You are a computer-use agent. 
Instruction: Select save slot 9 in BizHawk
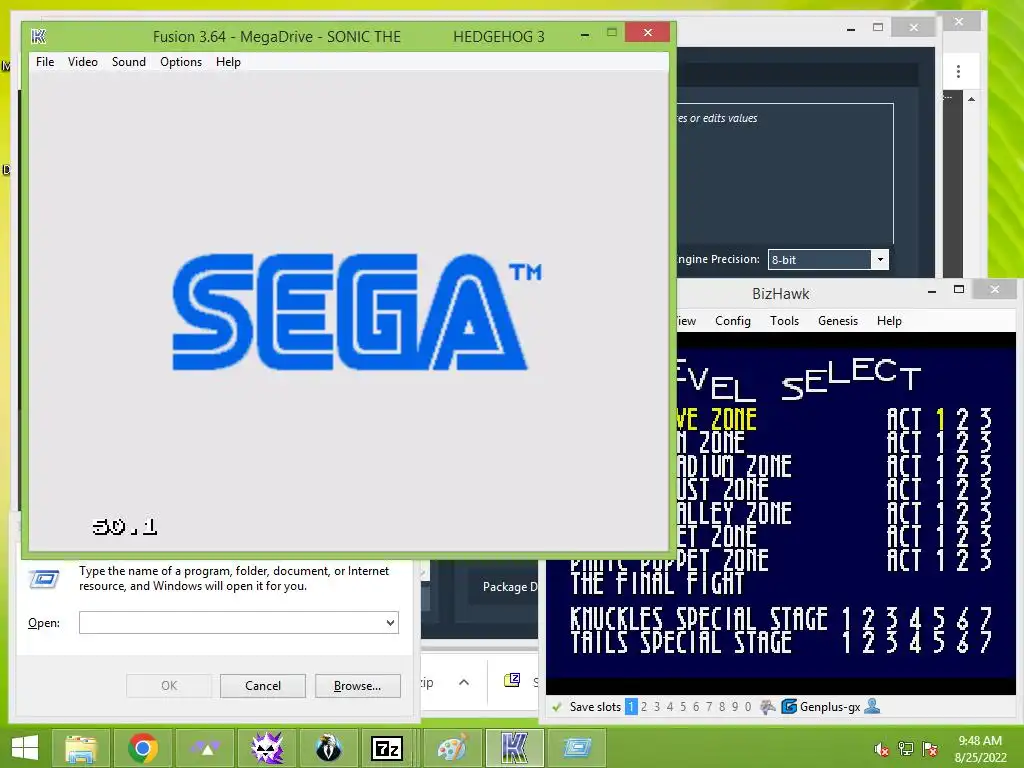[x=735, y=707]
